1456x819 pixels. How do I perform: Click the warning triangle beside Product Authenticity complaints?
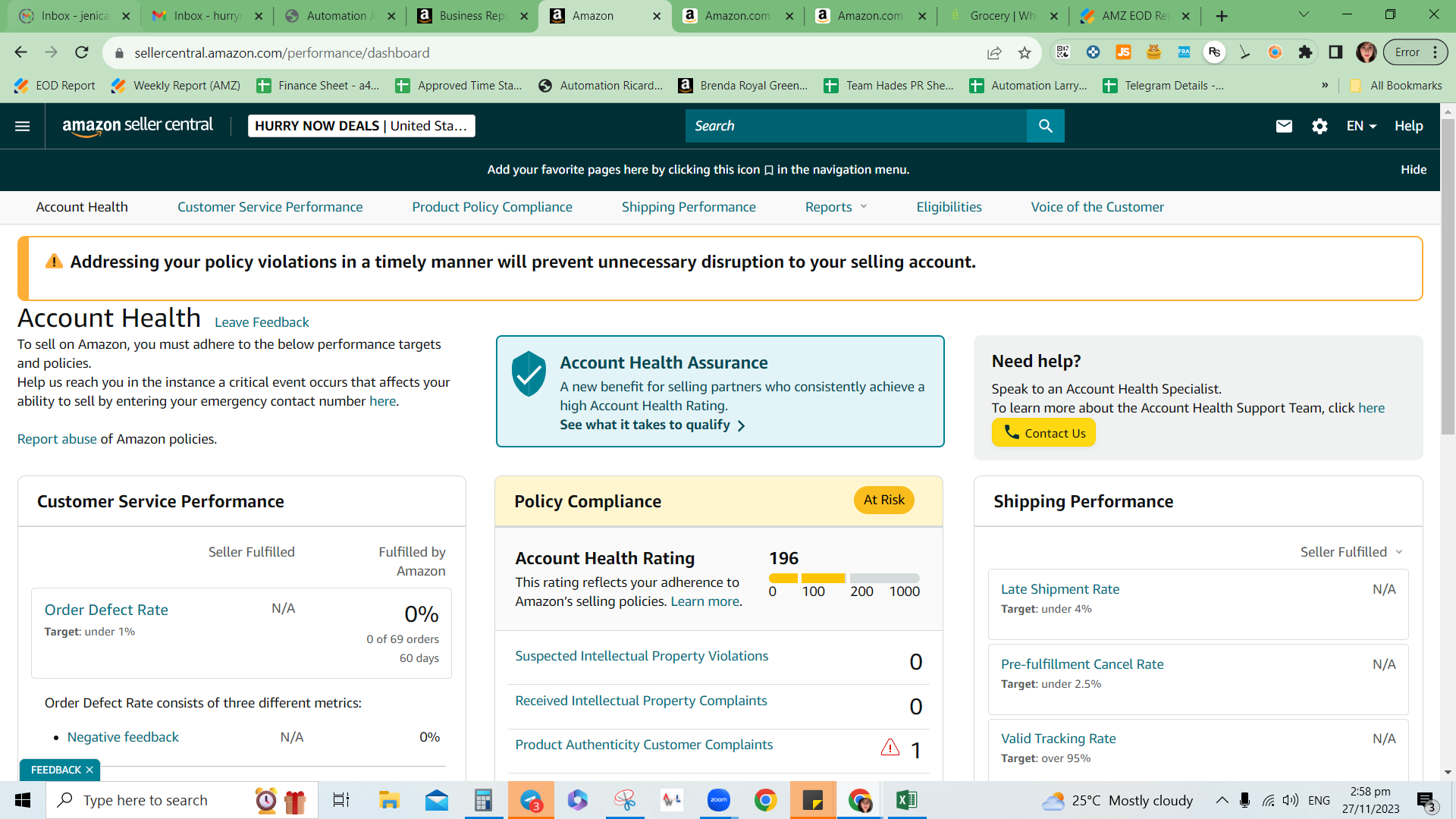[x=890, y=748]
